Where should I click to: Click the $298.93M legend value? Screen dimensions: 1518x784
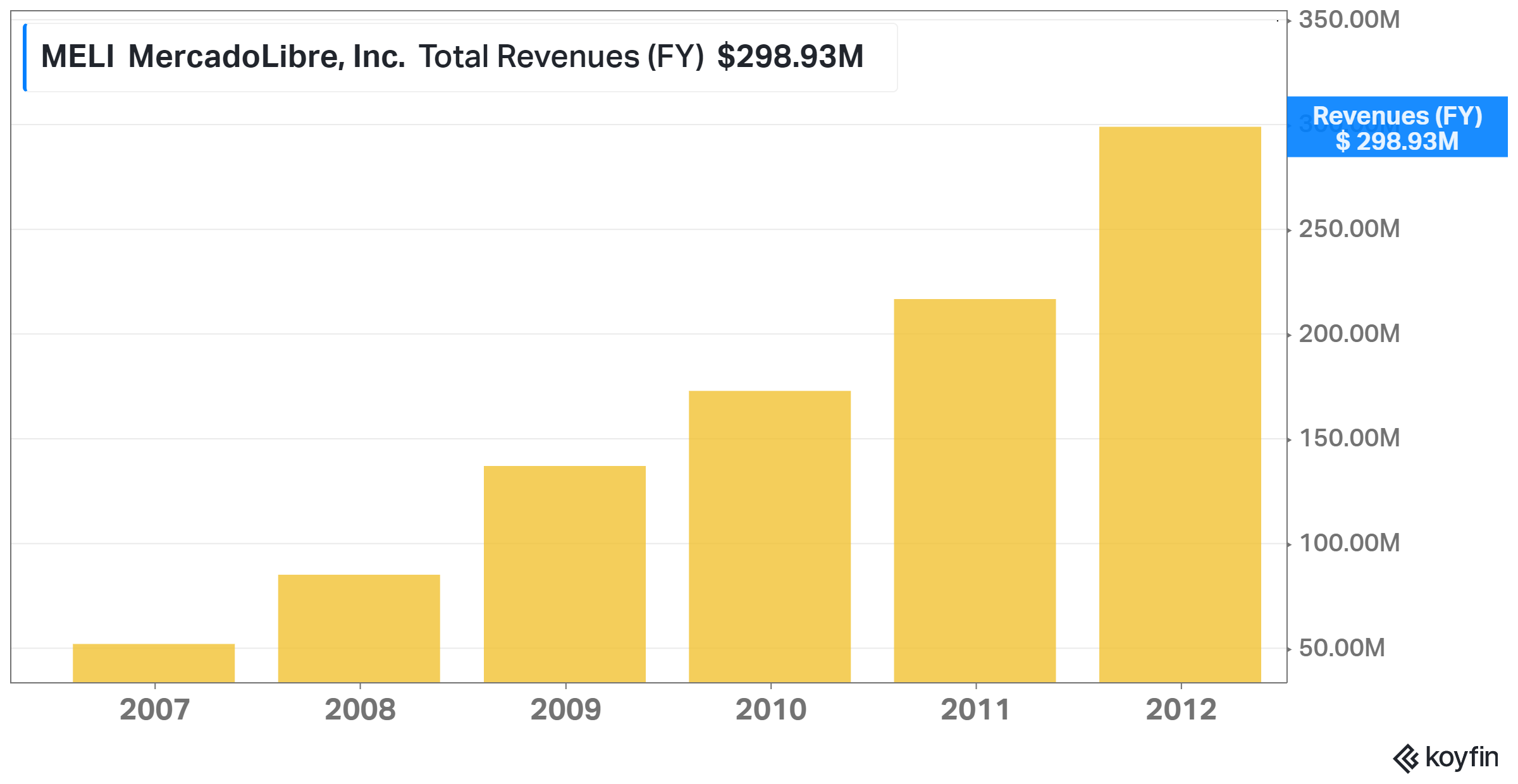click(790, 57)
